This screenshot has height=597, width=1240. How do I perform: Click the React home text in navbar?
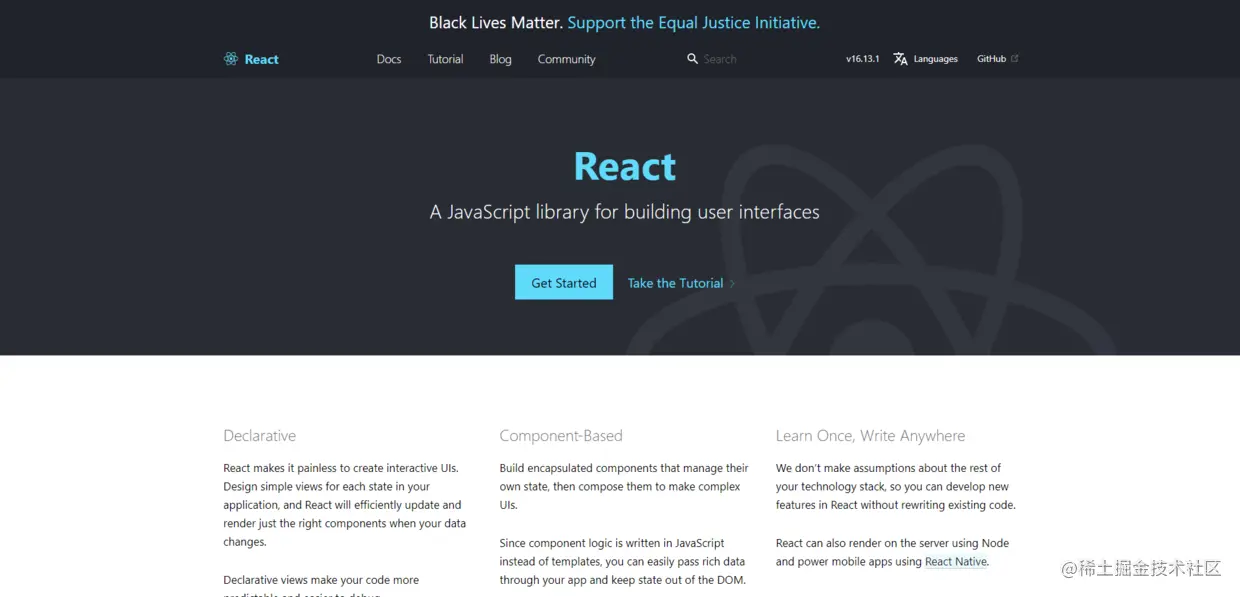(x=262, y=59)
